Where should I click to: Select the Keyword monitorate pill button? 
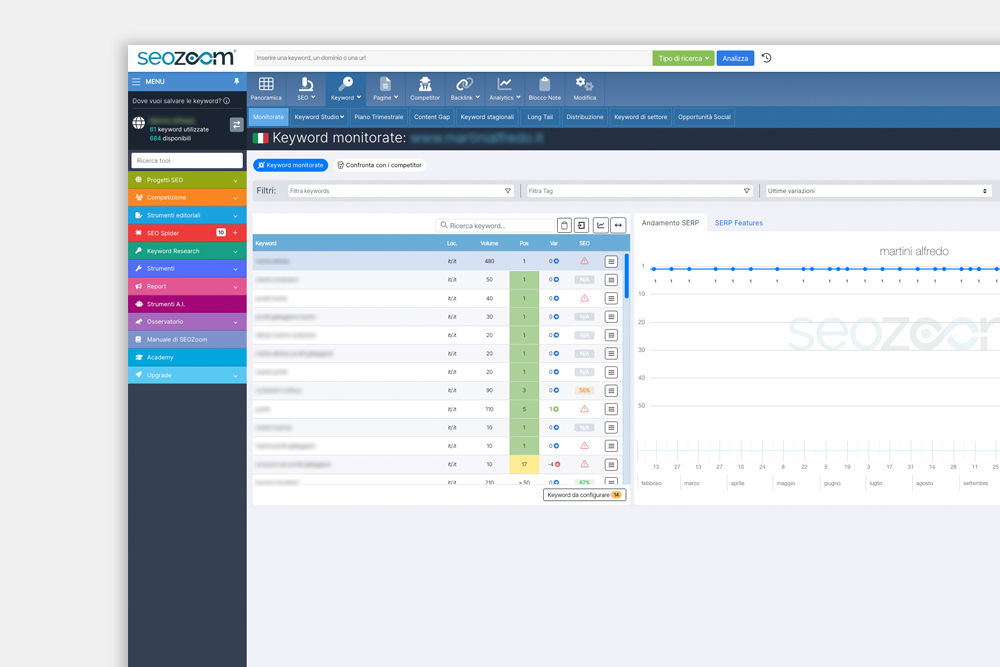(291, 165)
